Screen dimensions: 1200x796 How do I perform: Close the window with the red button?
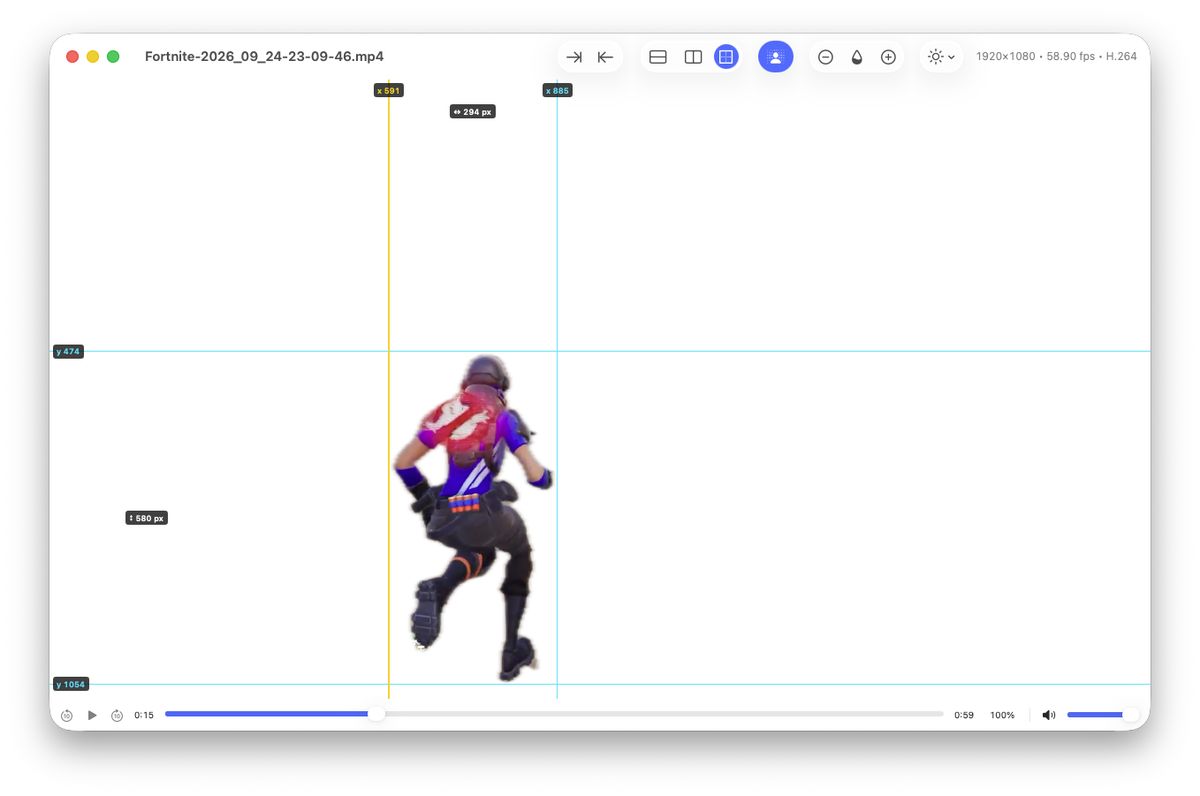click(x=72, y=57)
